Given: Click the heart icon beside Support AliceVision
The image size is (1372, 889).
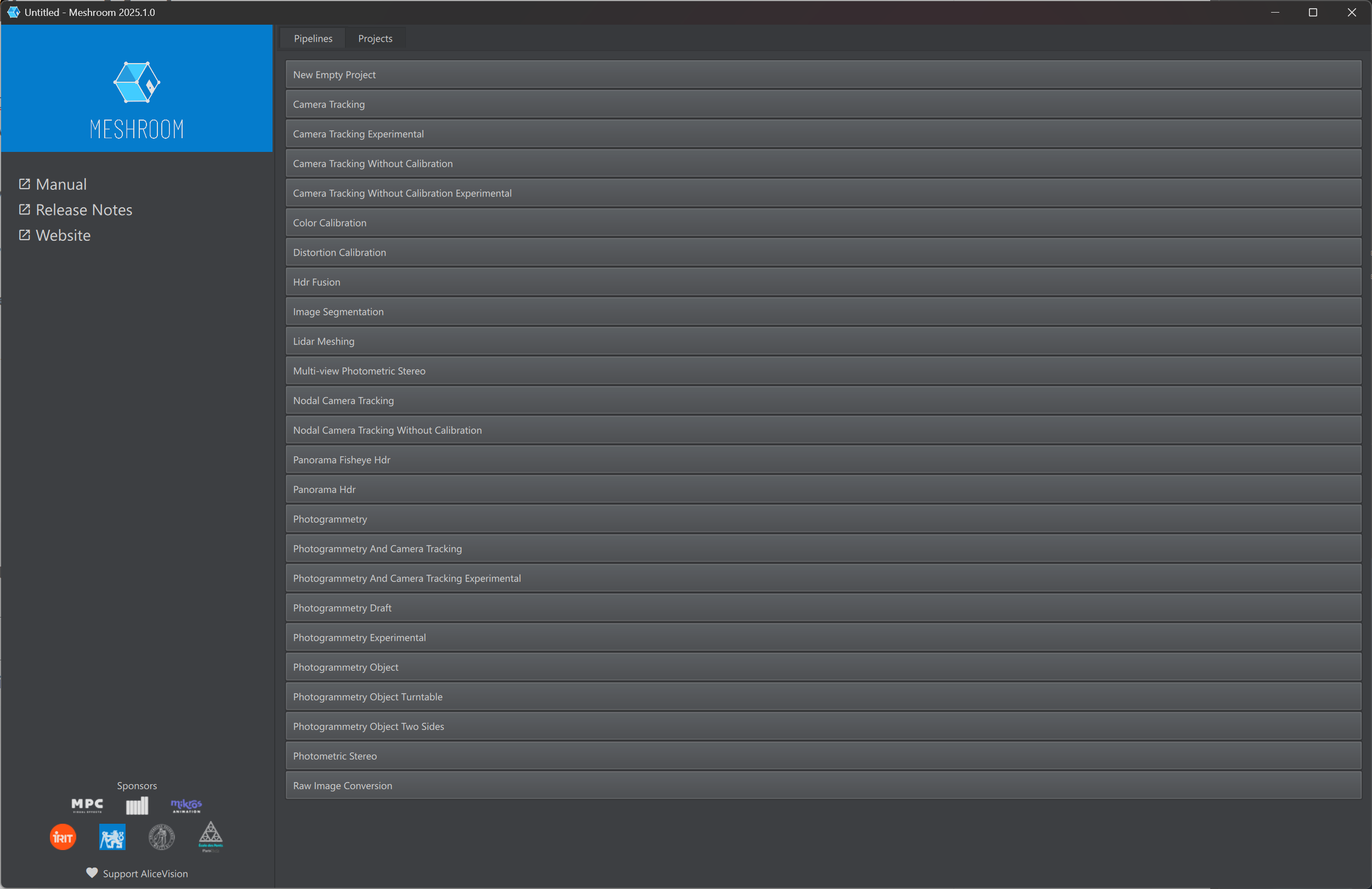Looking at the screenshot, I should pos(92,873).
